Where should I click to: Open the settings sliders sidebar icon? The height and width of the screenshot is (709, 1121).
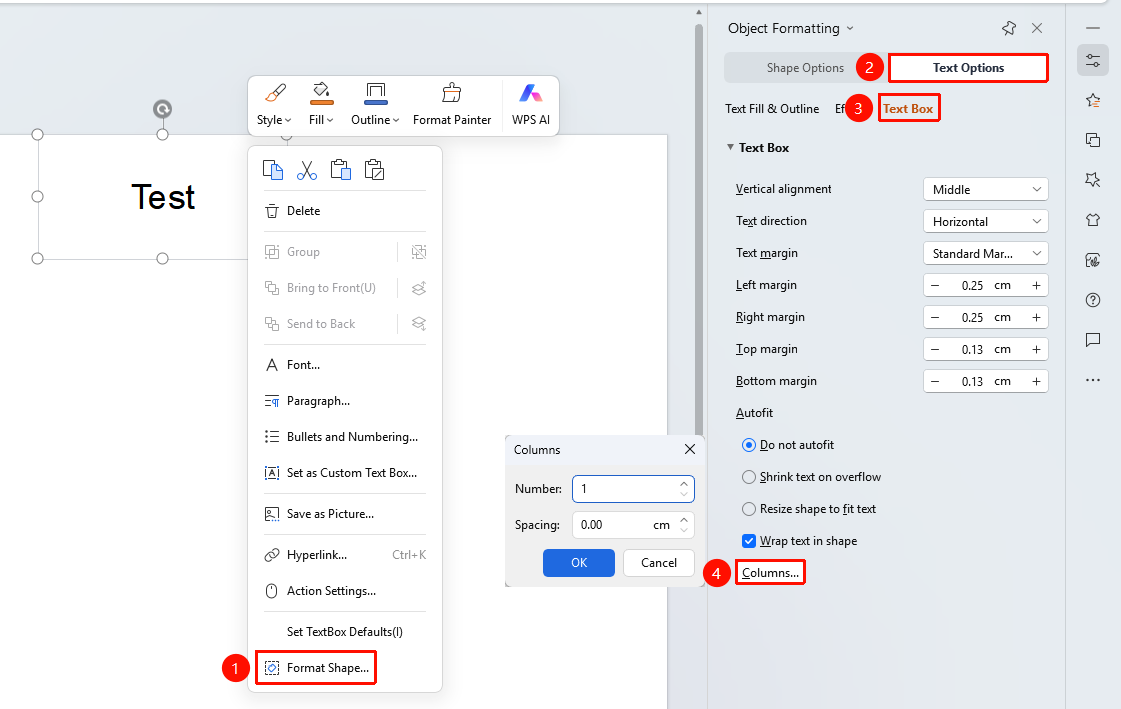(x=1093, y=61)
